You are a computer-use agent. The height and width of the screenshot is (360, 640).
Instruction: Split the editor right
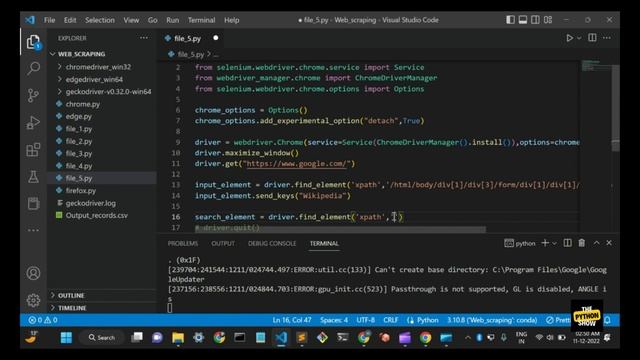point(592,38)
